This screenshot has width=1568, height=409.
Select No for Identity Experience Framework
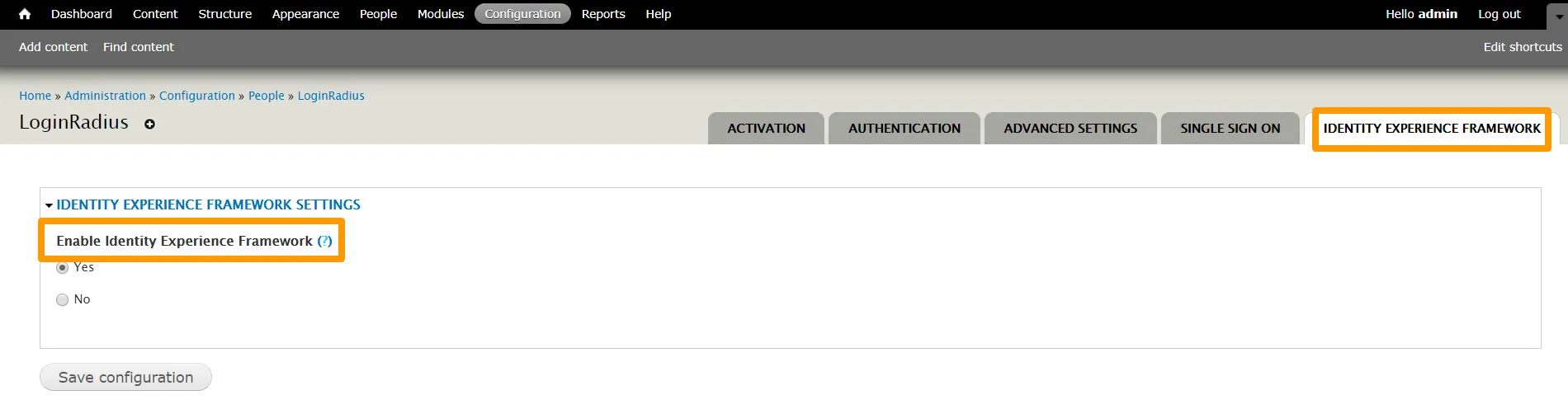pyautogui.click(x=62, y=300)
